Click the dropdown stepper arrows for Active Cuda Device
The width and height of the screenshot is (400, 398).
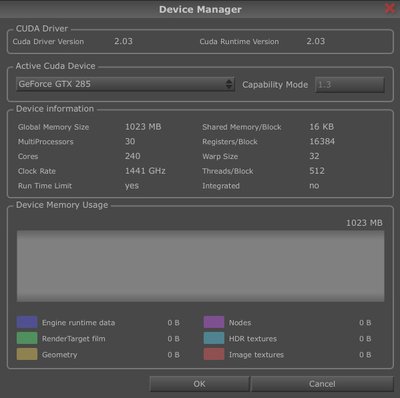coord(229,84)
